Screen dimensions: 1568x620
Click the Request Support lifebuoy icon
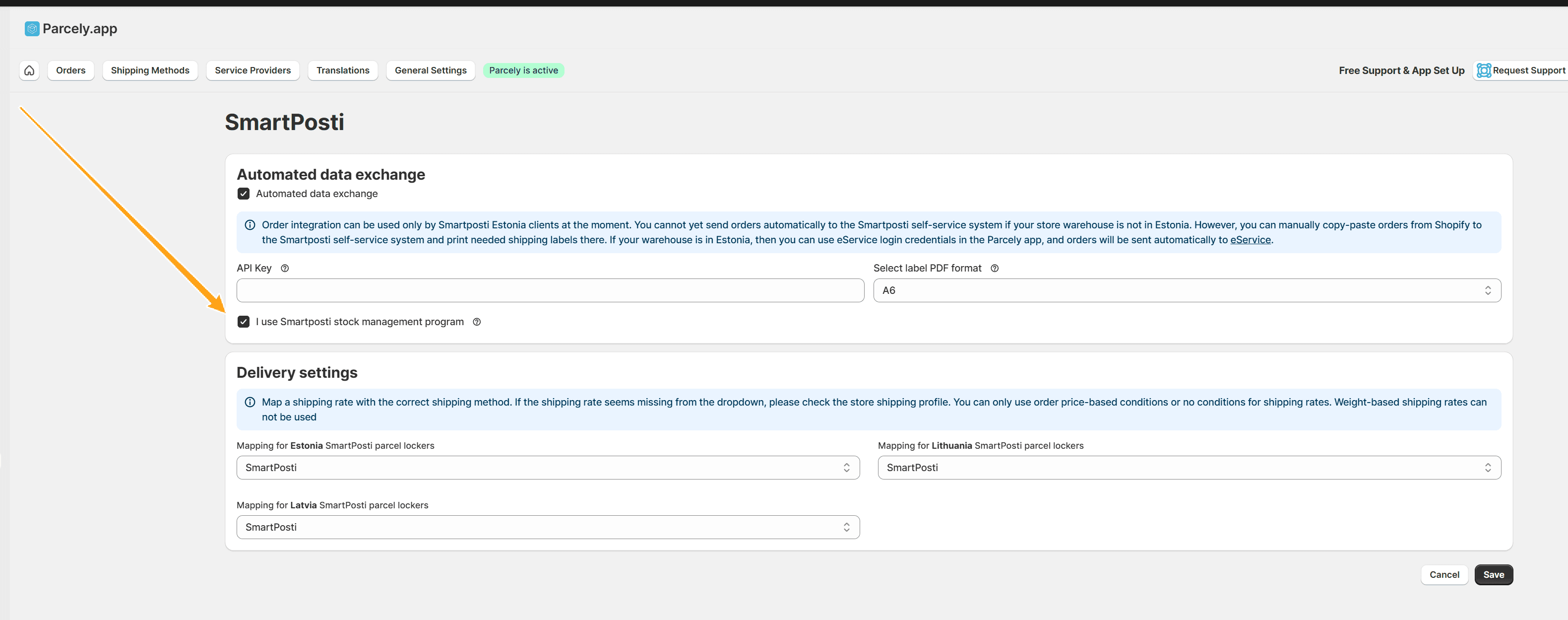(1483, 70)
